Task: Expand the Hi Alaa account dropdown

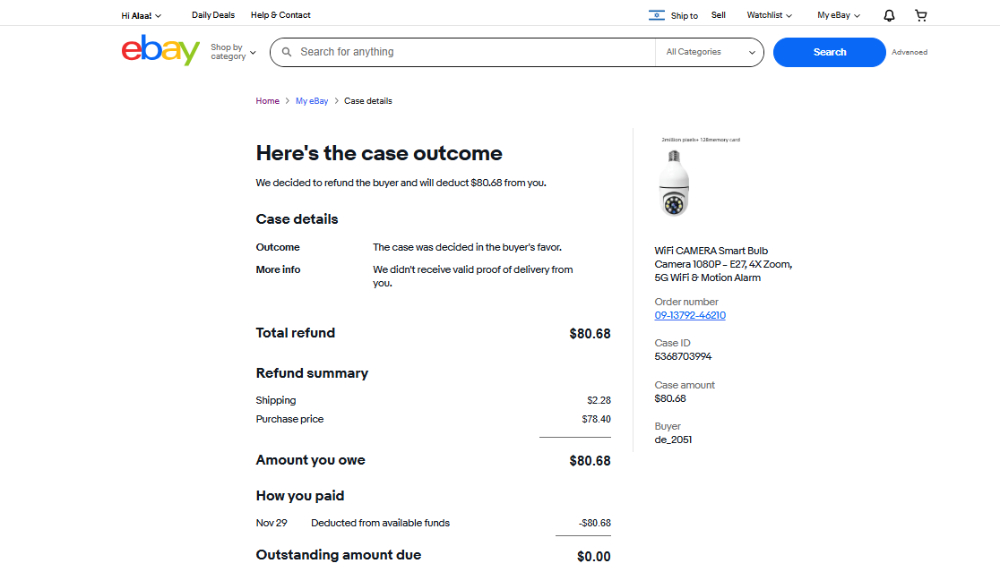Action: click(141, 16)
